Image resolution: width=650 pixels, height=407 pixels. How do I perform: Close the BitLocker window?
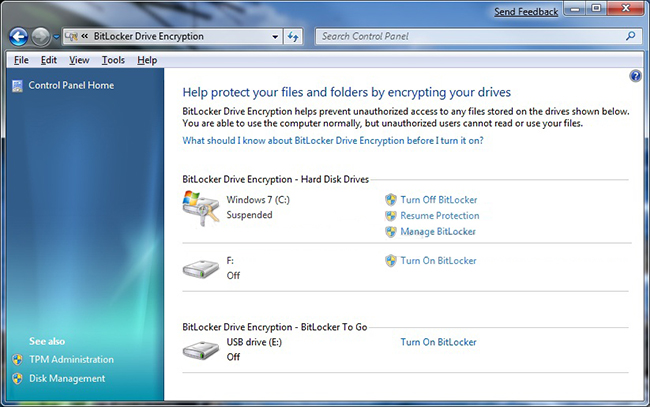click(x=626, y=9)
